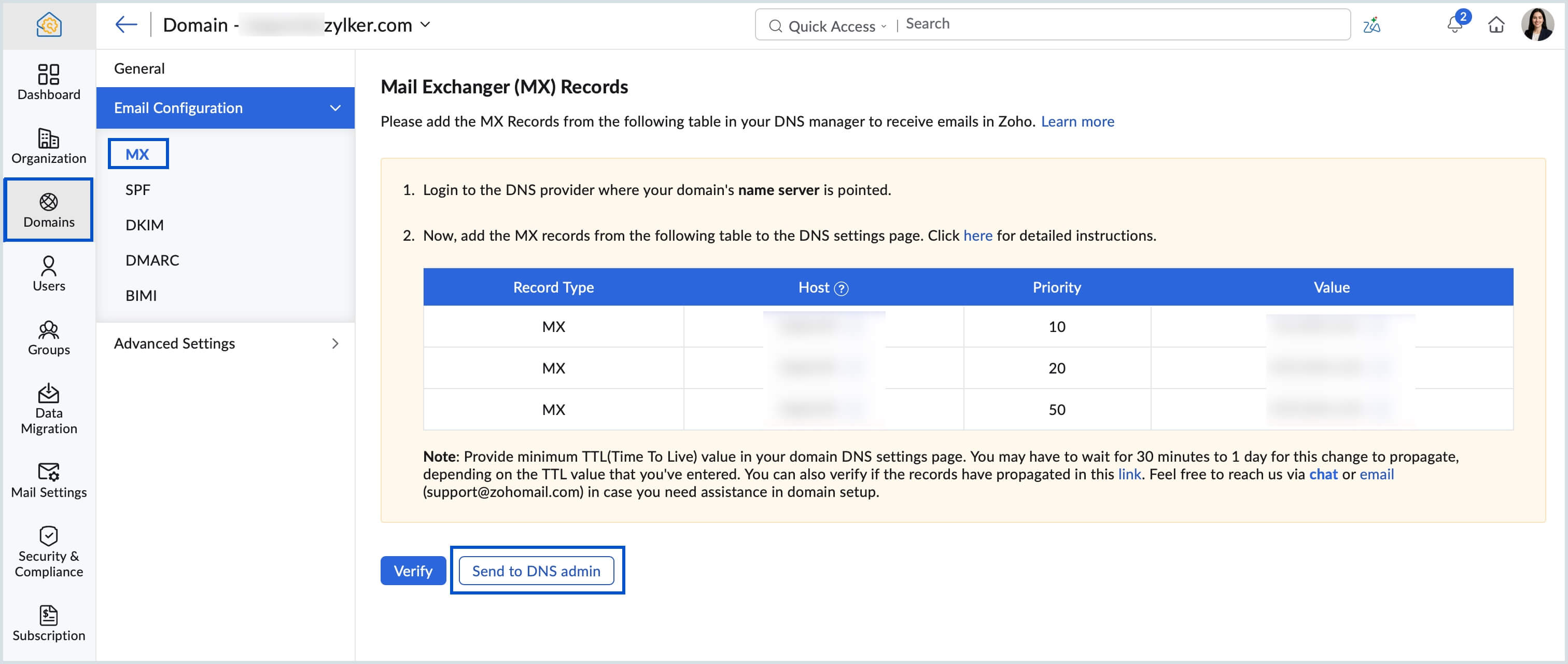
Task: Select the DMARC configuration item
Action: click(x=152, y=260)
